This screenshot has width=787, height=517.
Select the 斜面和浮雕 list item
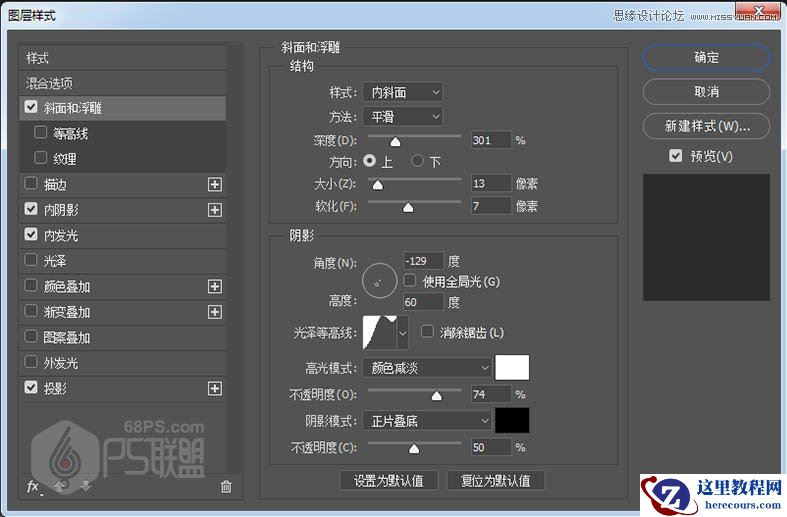tap(122, 108)
